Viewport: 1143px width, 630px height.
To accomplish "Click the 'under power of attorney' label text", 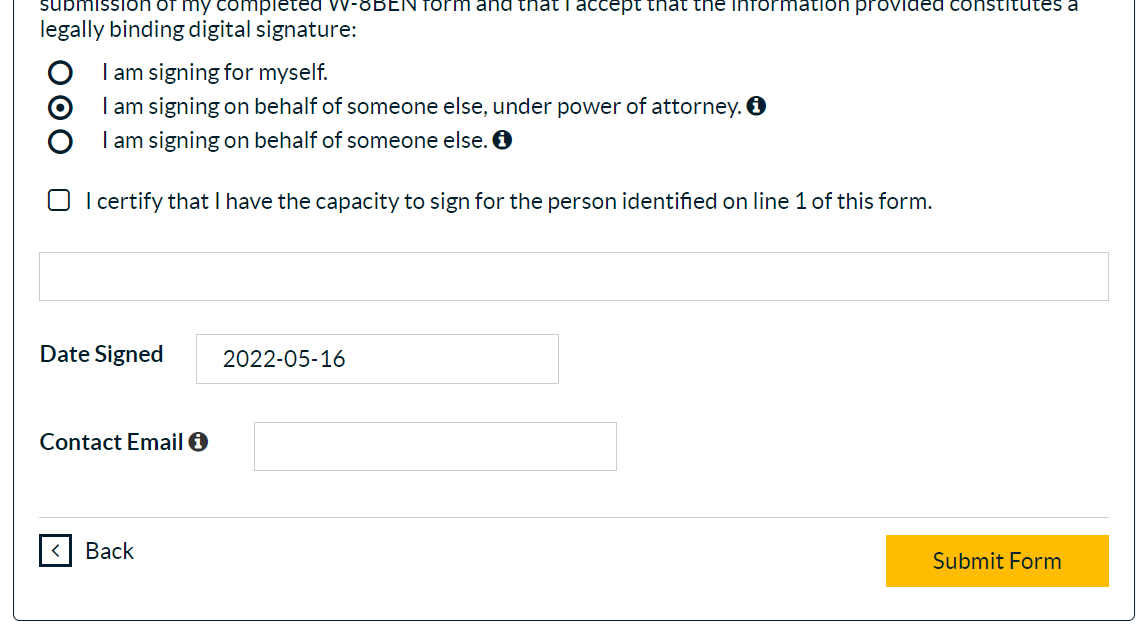I will click(421, 107).
